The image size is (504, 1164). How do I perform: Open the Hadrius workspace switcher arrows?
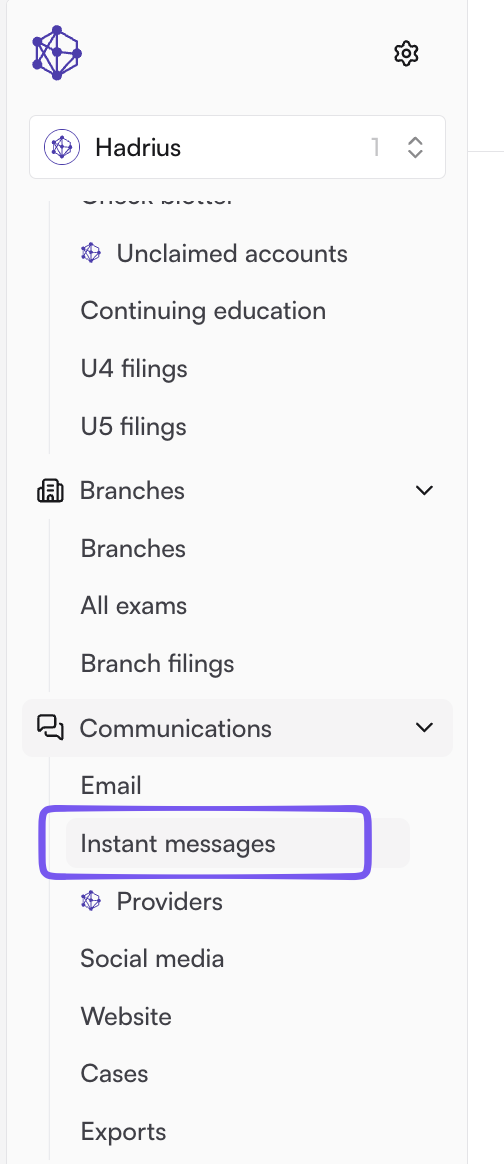[415, 147]
